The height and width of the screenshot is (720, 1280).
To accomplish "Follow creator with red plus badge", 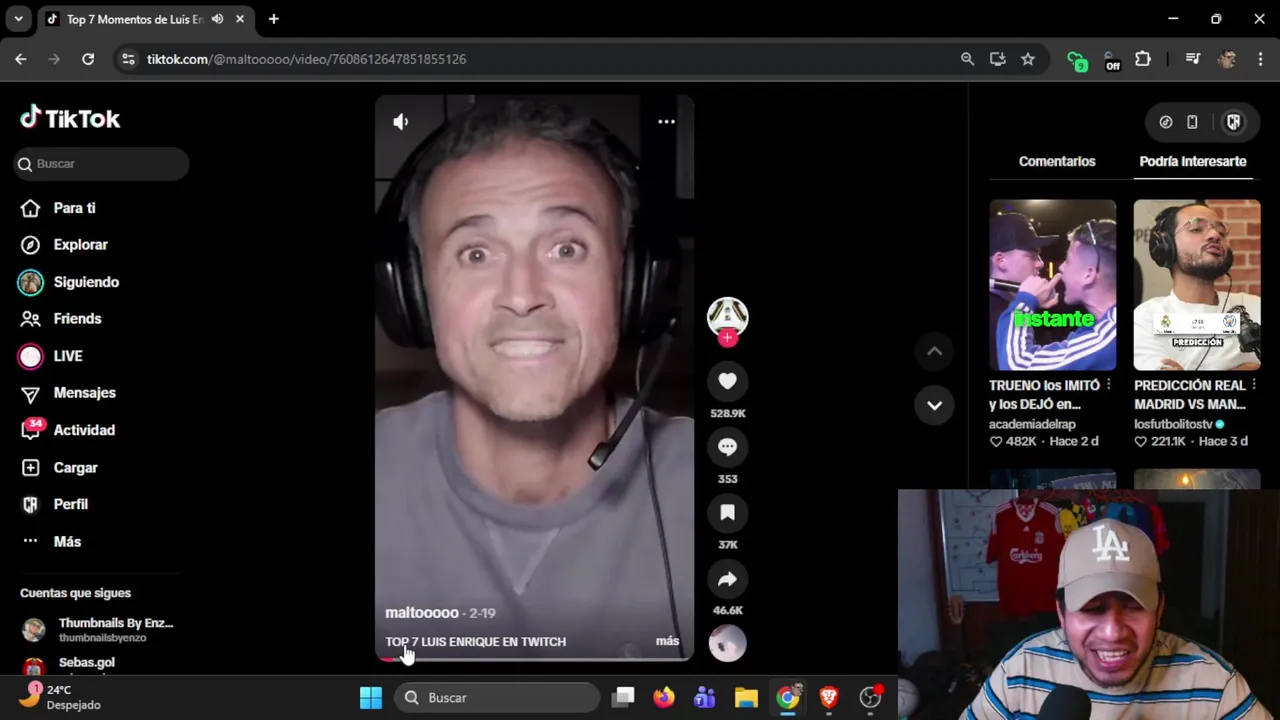I will (727, 338).
